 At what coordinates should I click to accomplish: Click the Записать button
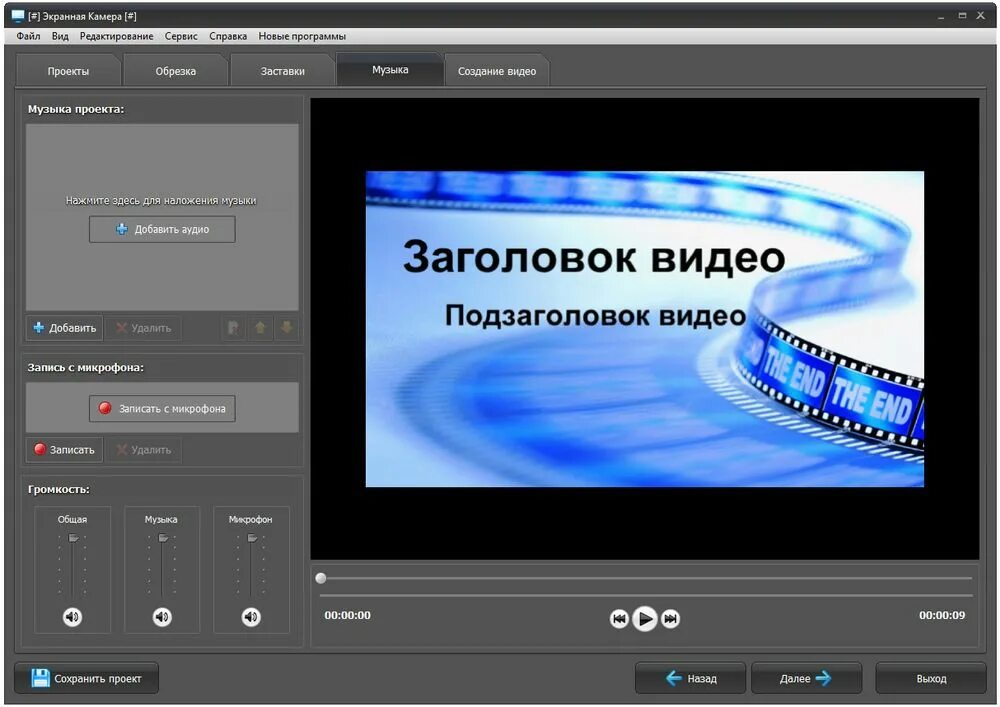tap(64, 450)
